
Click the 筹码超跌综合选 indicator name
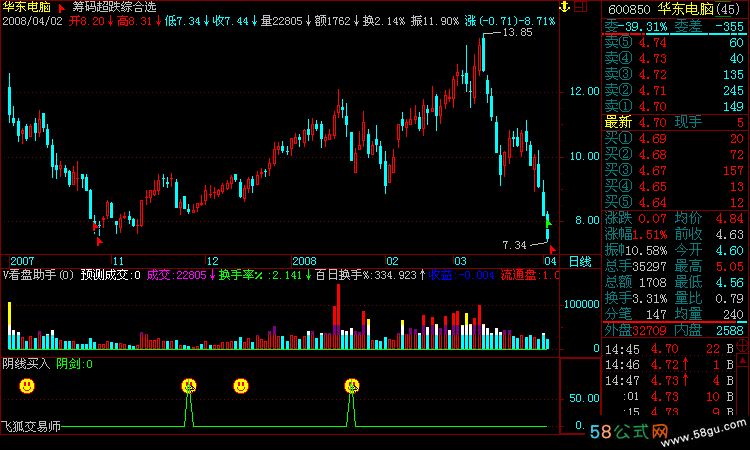114,7
